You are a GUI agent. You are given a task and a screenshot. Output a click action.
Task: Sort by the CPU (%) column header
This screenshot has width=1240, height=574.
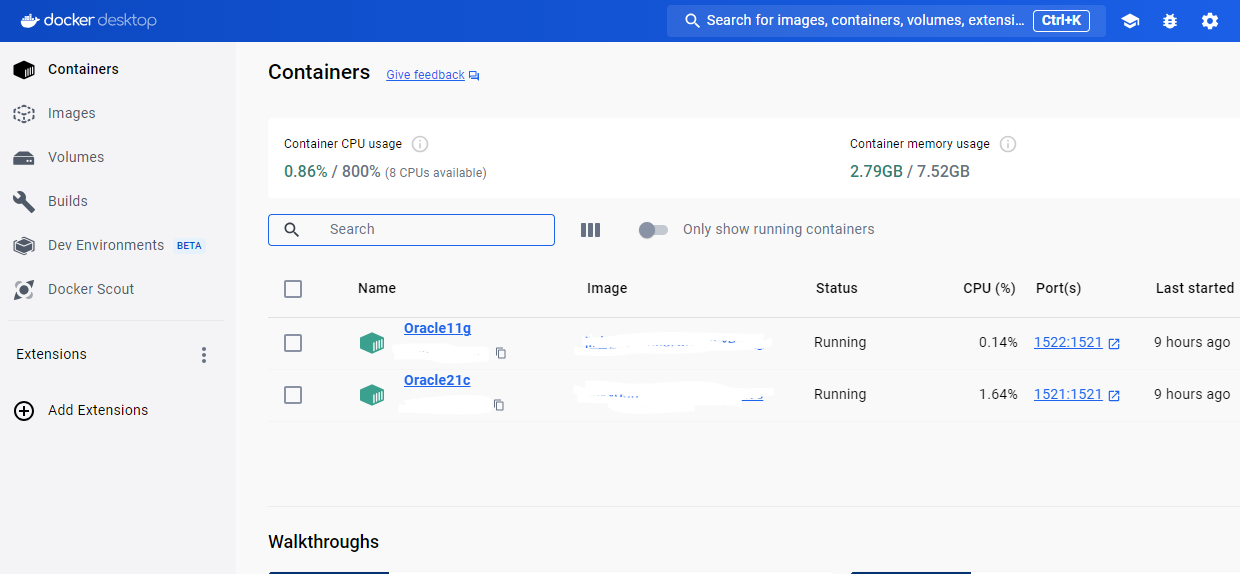pos(989,288)
